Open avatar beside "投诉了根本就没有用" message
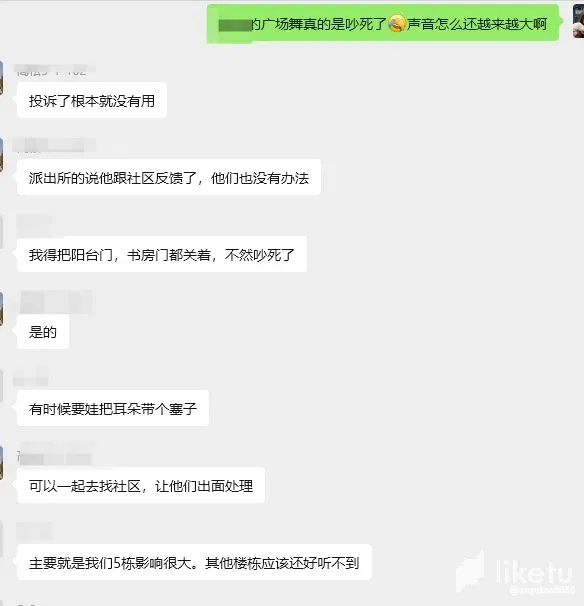Image resolution: width=584 pixels, height=606 pixels. [2, 77]
